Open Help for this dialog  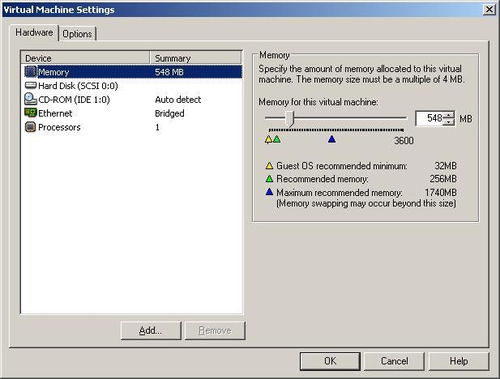pyautogui.click(x=459, y=361)
